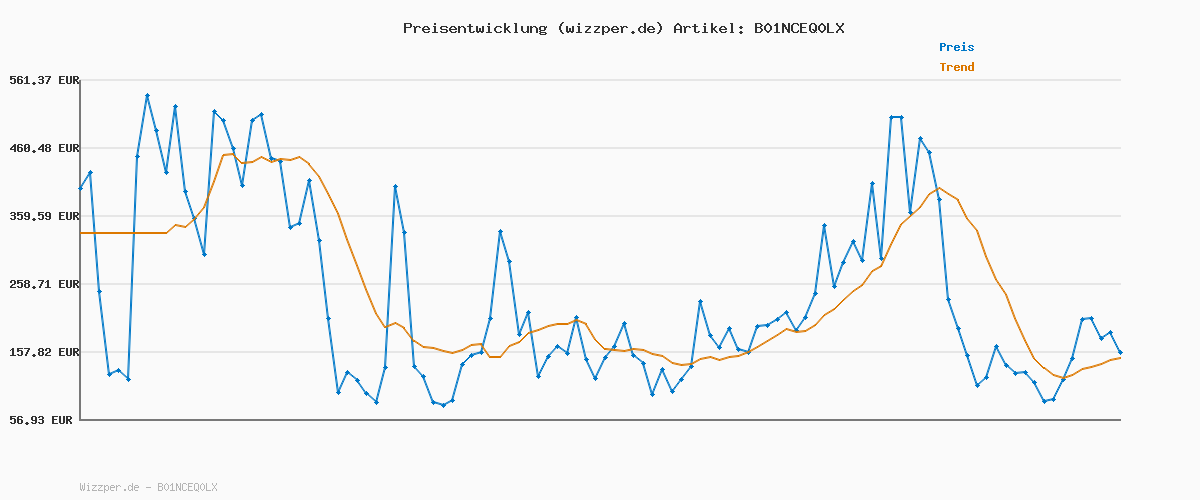Image resolution: width=1200 pixels, height=500 pixels.
Task: Click the lowest blue price data point
Action: pyautogui.click(x=443, y=405)
